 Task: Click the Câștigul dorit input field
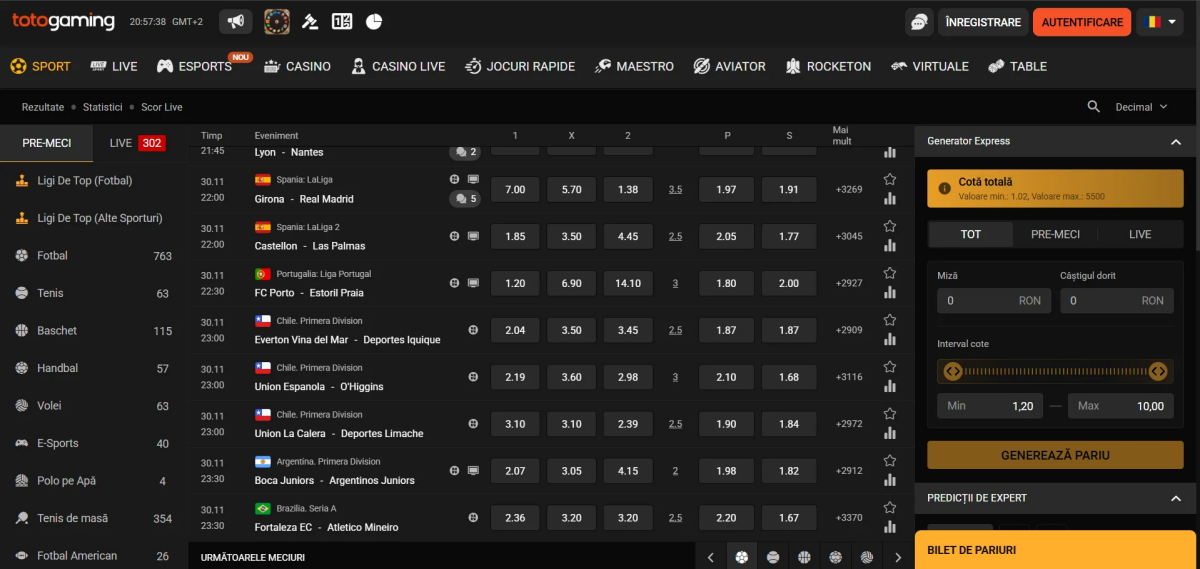pos(1117,300)
